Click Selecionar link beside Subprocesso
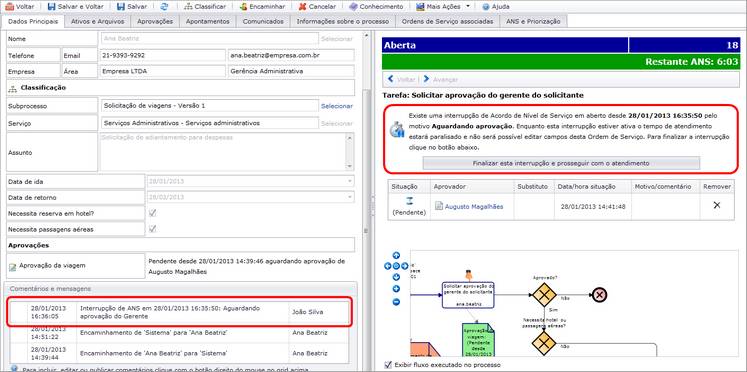The height and width of the screenshot is (372, 747). pyautogui.click(x=336, y=106)
